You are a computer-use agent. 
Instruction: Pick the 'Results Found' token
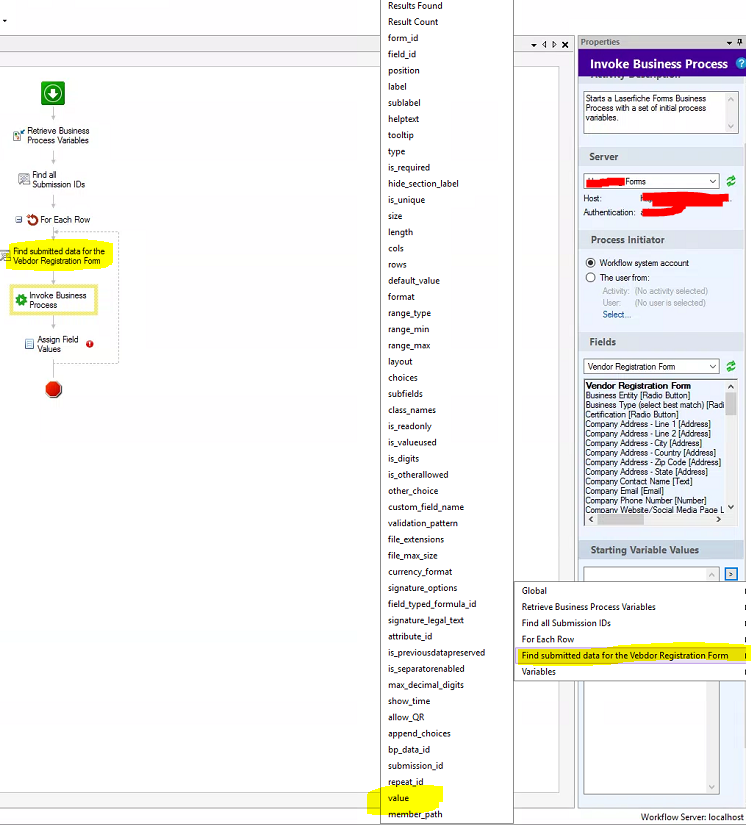(x=415, y=6)
